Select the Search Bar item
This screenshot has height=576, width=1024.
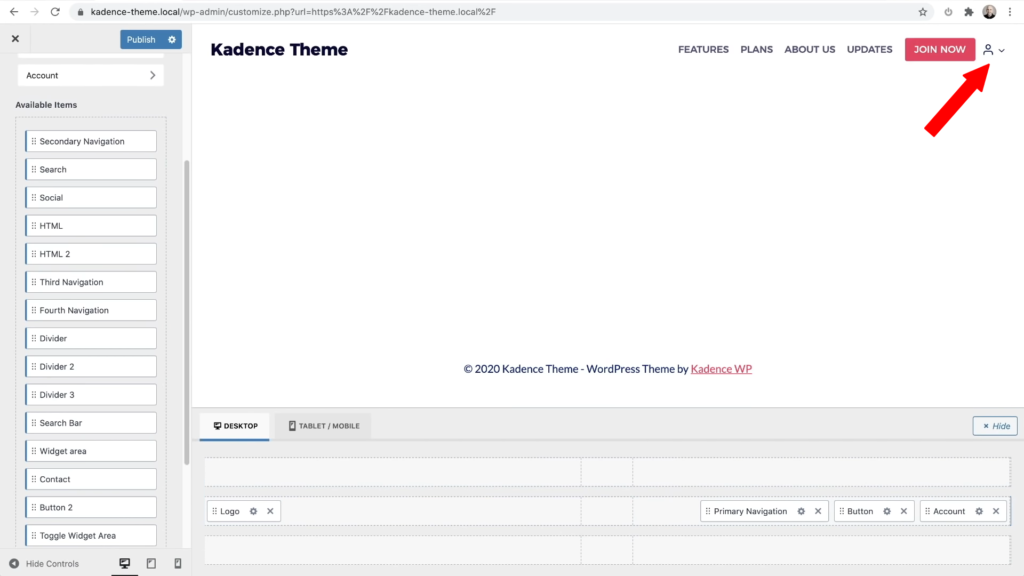tap(91, 423)
